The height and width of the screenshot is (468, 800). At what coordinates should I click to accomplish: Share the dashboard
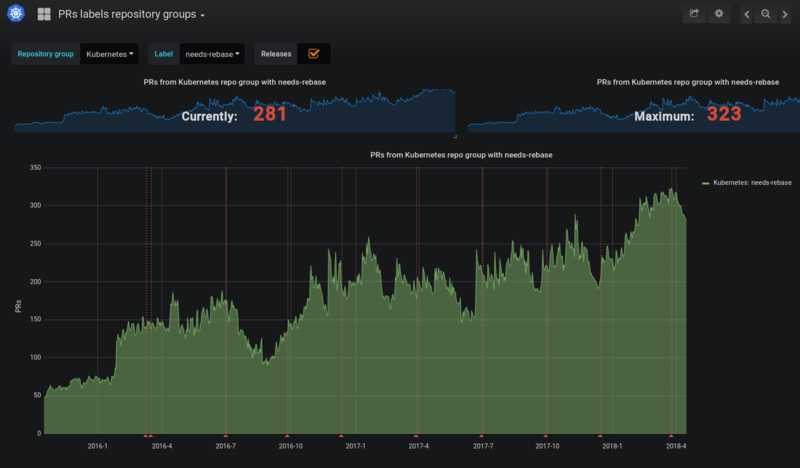[x=694, y=14]
